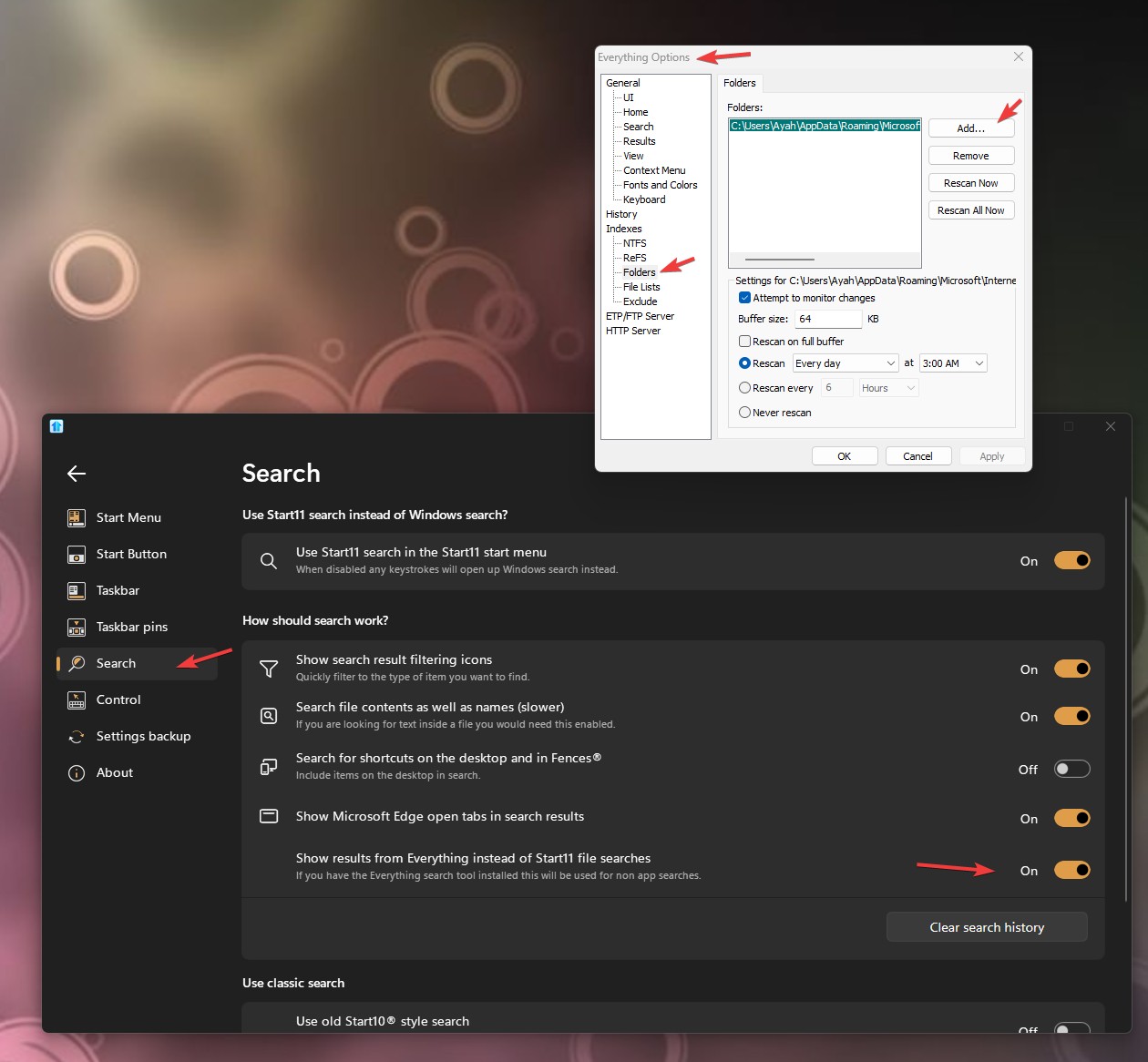Screen dimensions: 1148x1062
Task: Uncheck Attempt to monitor changes
Action: click(x=744, y=298)
